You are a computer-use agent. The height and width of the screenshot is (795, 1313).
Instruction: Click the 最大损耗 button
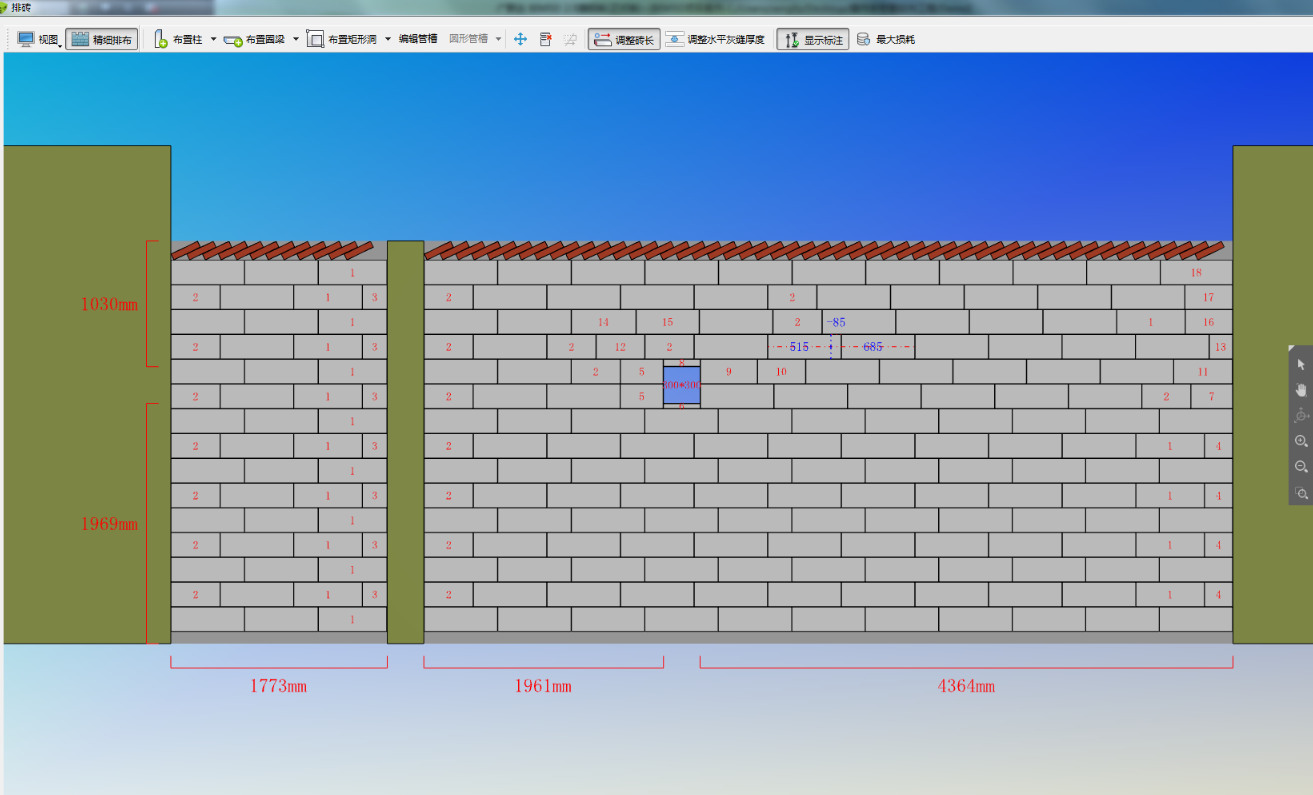[886, 40]
